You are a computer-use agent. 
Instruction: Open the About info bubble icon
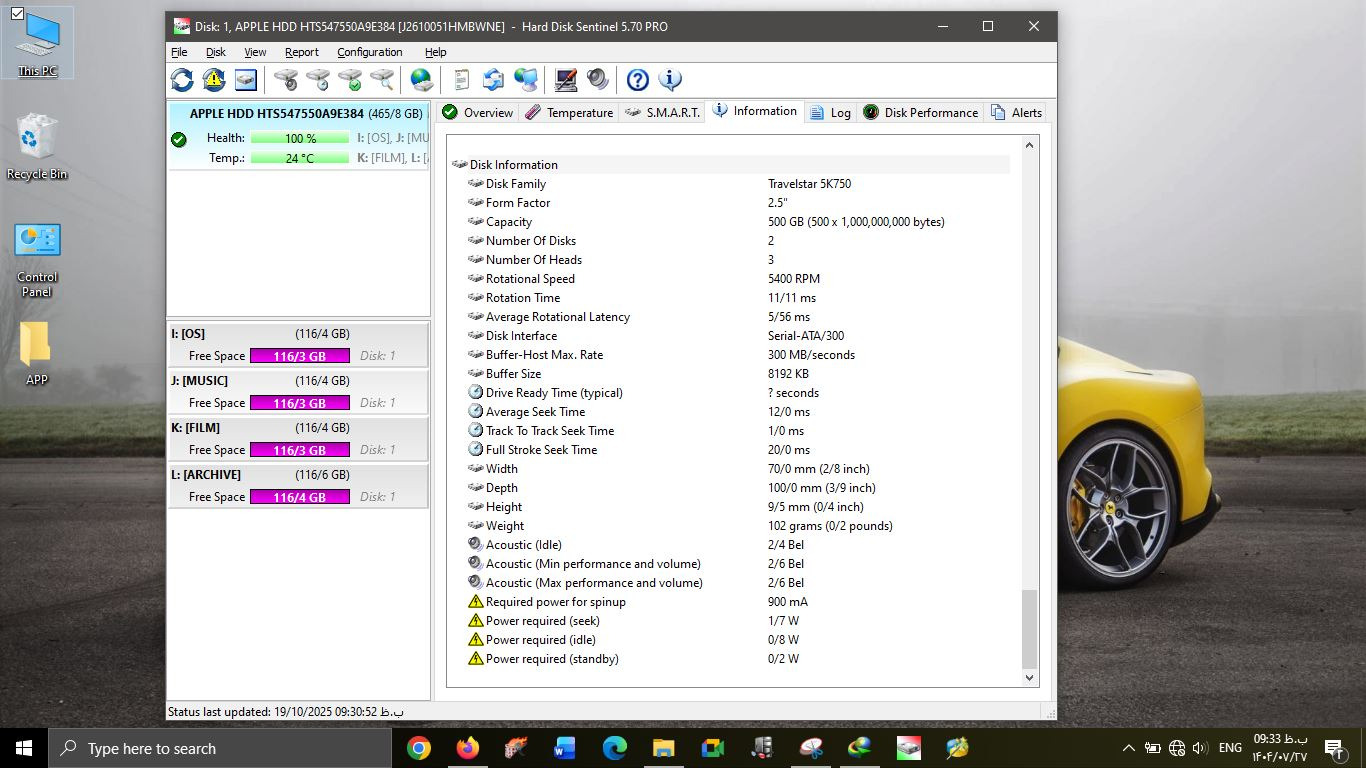[x=669, y=80]
